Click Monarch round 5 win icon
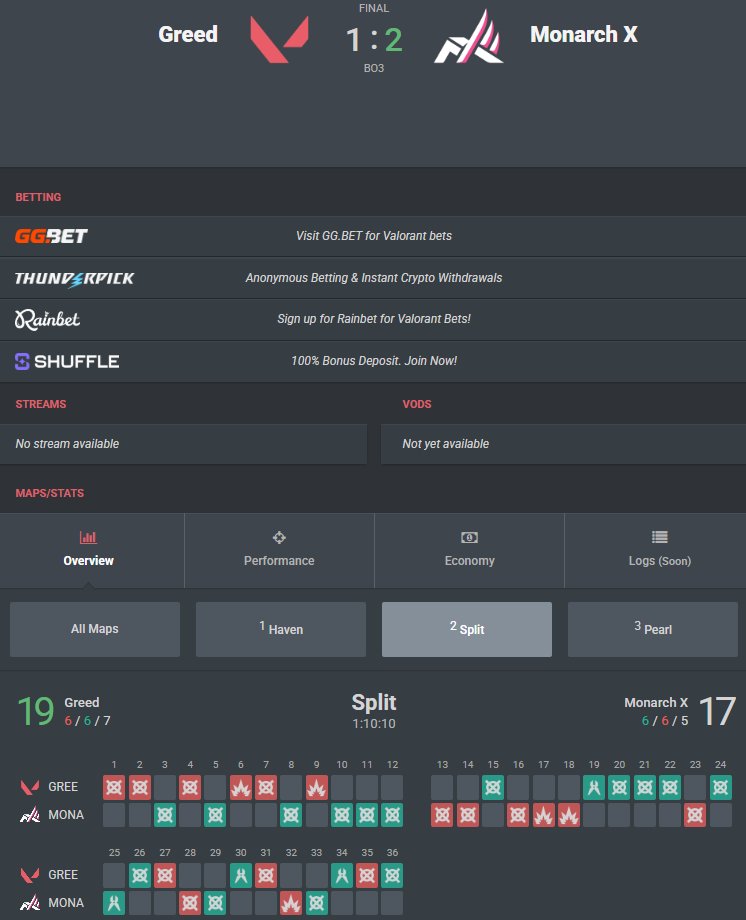The height and width of the screenshot is (920, 746). 215,815
